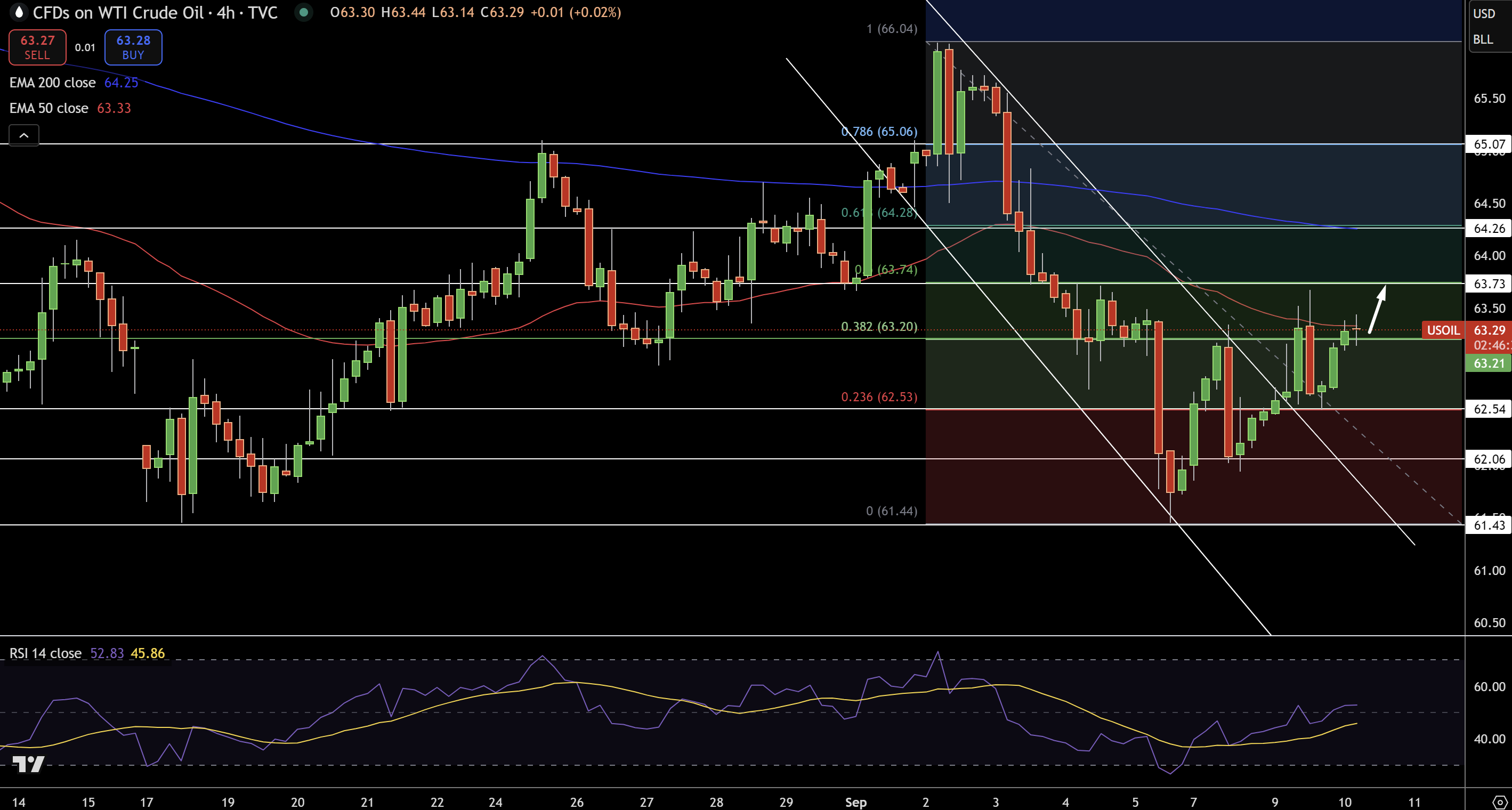Select the RSI 14 close indicator label

point(45,653)
